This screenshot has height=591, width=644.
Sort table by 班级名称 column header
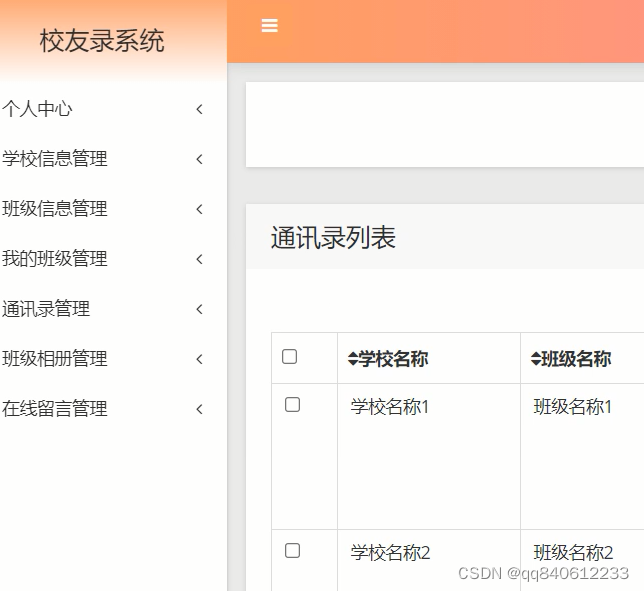click(x=571, y=359)
